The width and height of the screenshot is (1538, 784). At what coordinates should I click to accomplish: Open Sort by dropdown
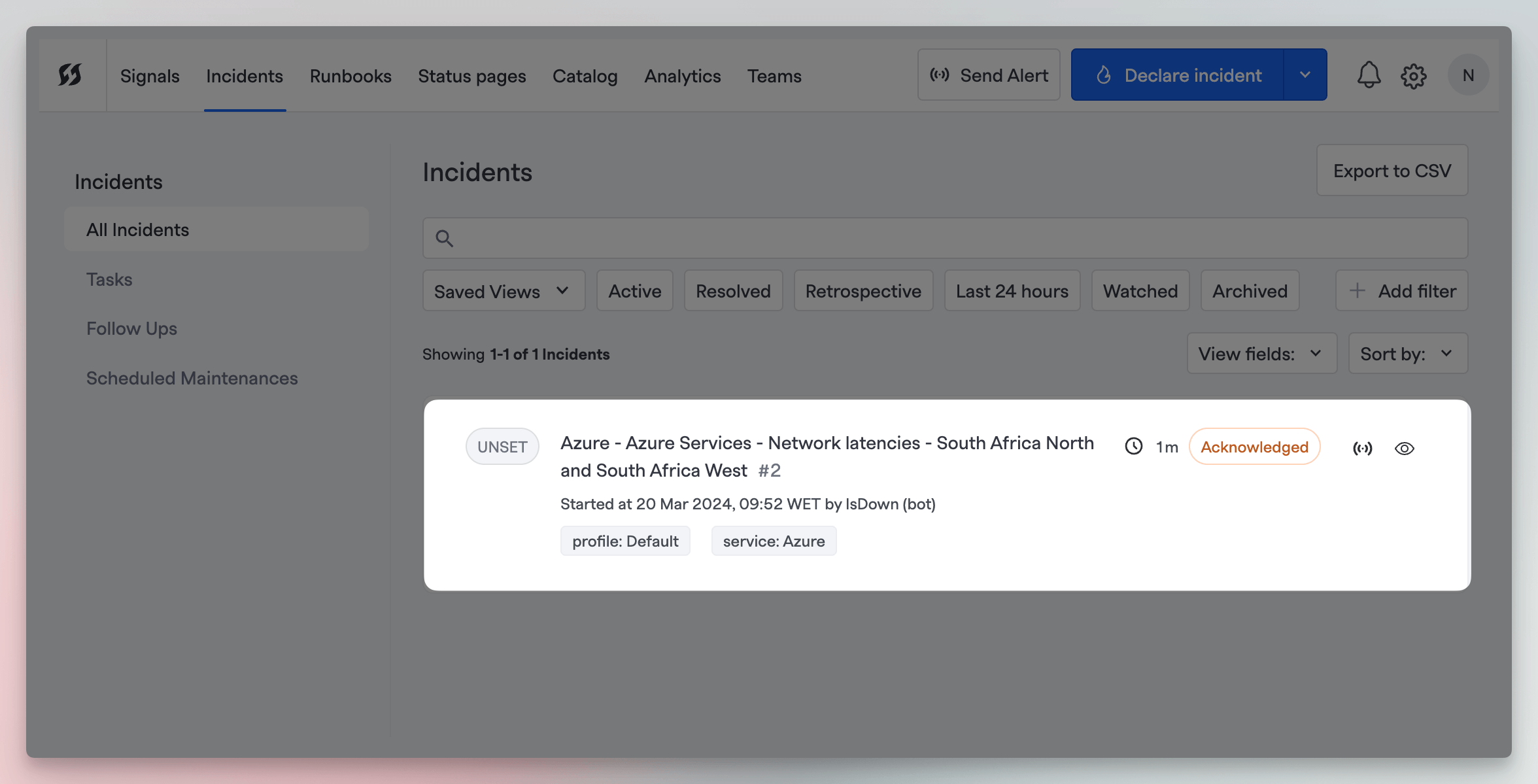[1408, 354]
